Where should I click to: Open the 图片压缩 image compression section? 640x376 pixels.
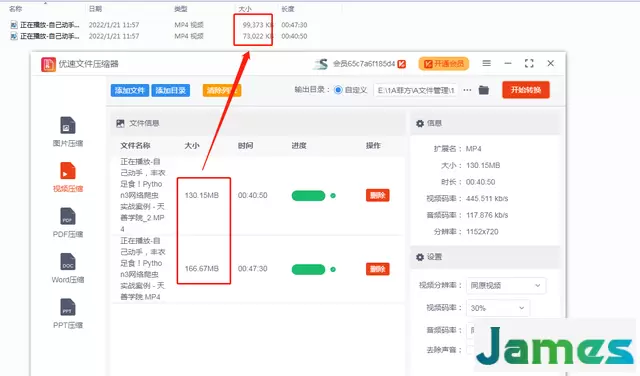[x=68, y=132]
